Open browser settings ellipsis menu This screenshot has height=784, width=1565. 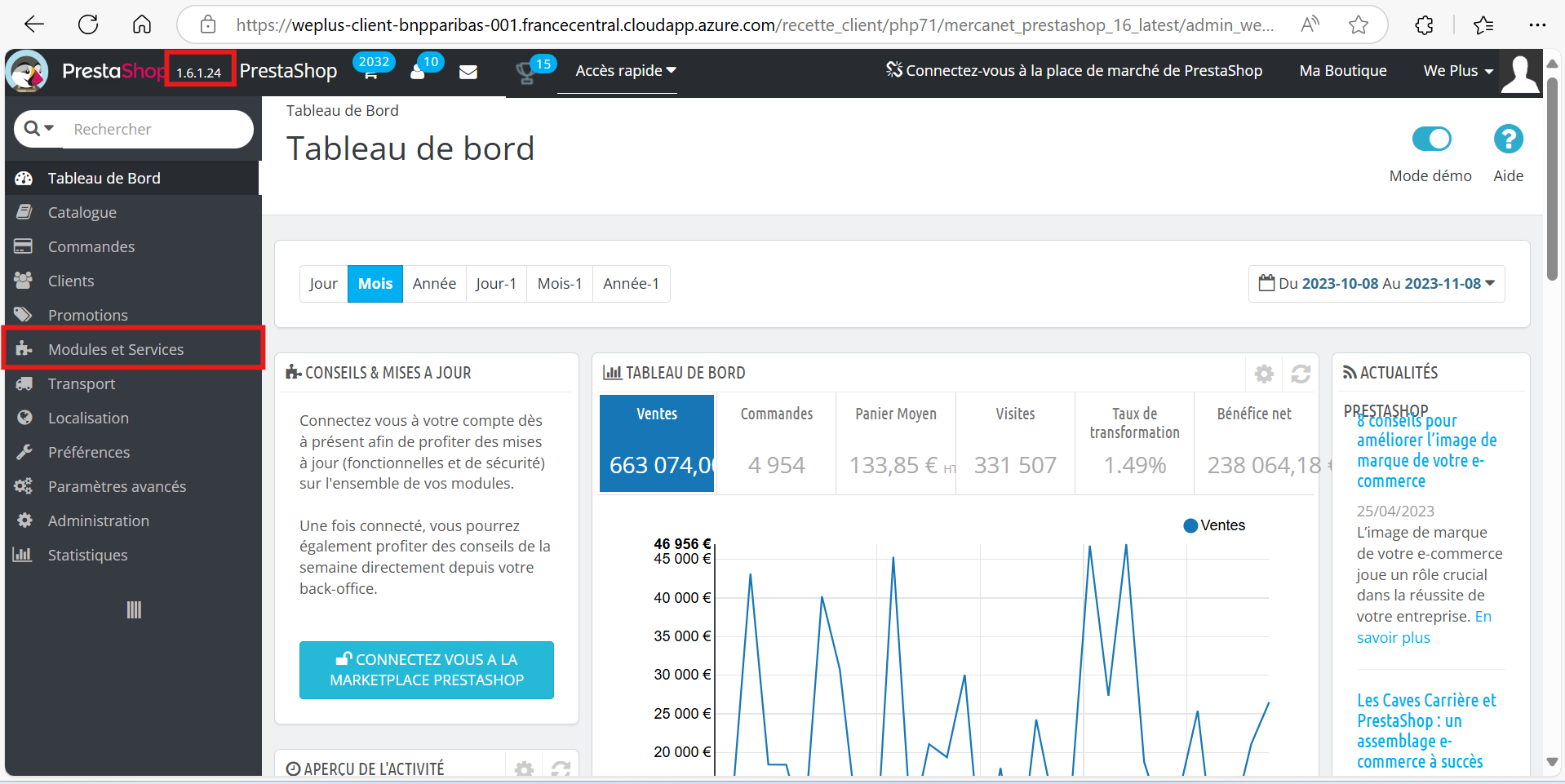(1538, 25)
